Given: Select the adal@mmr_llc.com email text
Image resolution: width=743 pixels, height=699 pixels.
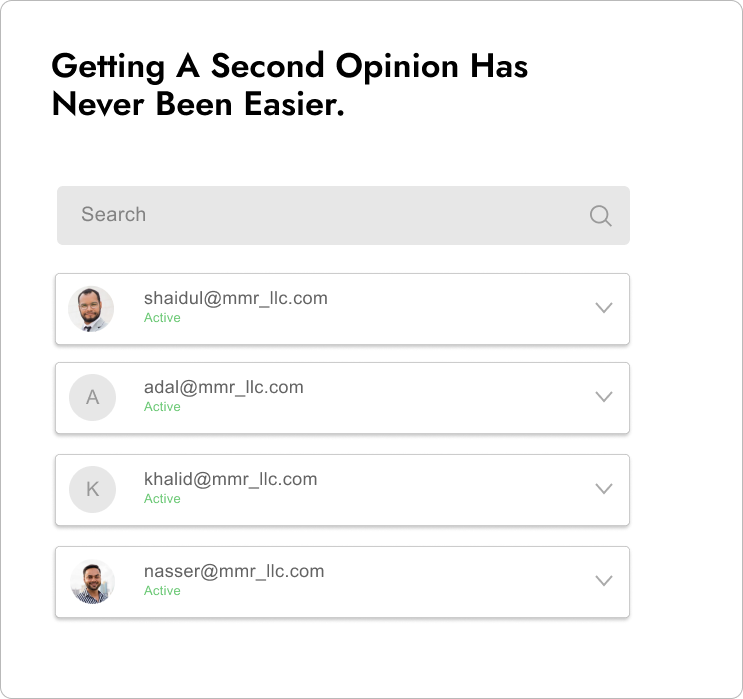Looking at the screenshot, I should [x=224, y=387].
